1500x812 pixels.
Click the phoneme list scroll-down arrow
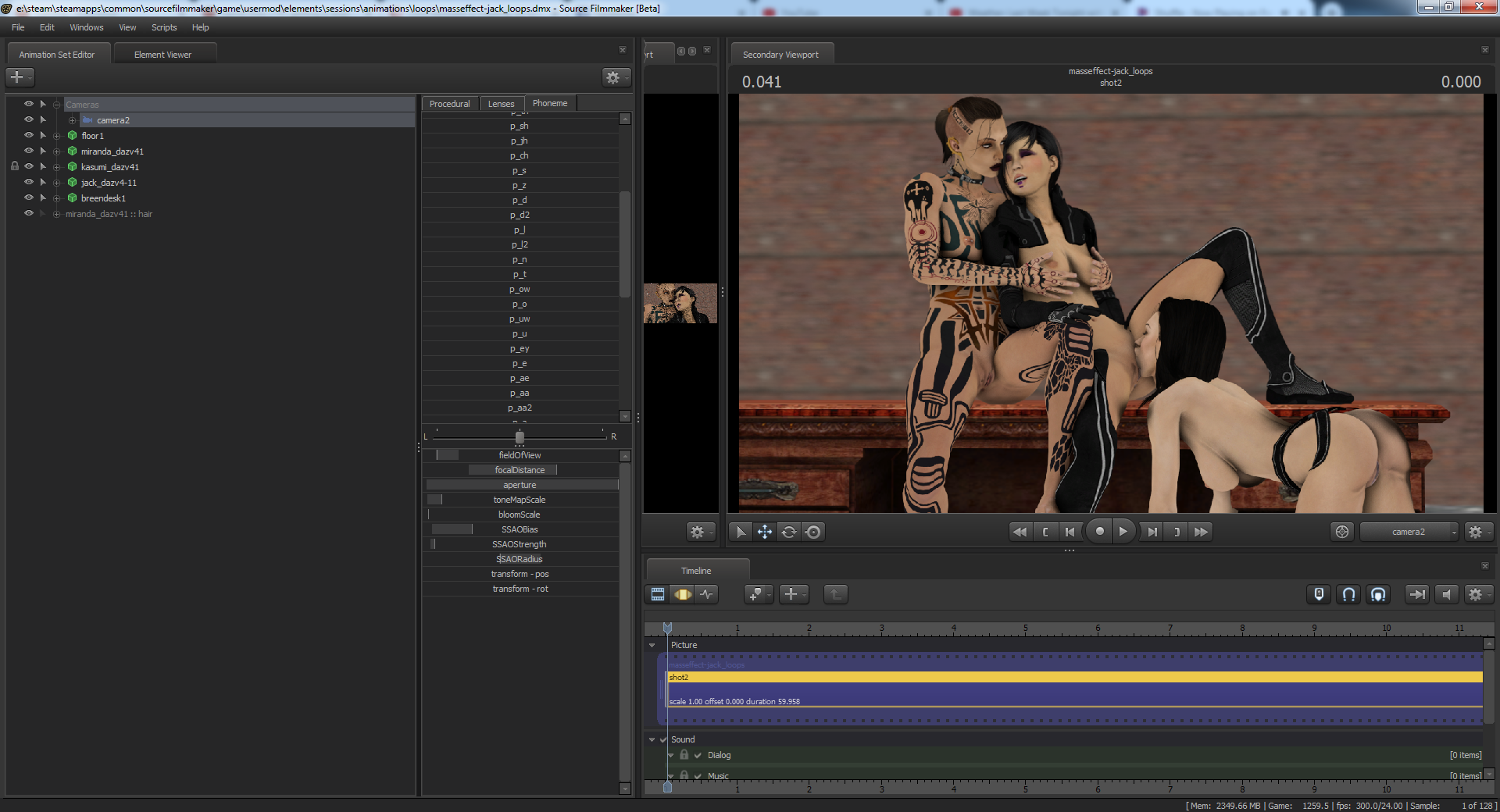[625, 416]
